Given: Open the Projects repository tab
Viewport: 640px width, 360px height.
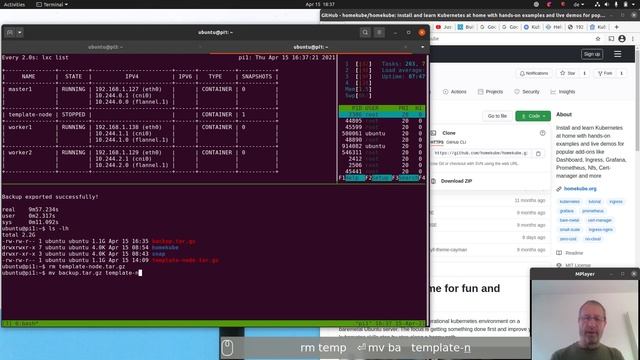Looking at the screenshot, I should (490, 92).
